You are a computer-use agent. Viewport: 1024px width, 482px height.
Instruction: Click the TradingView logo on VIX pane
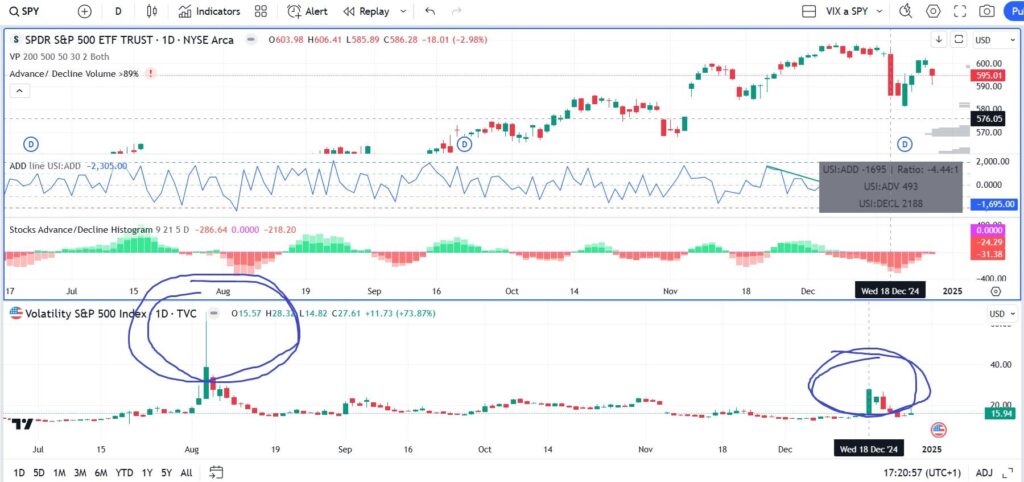point(24,424)
